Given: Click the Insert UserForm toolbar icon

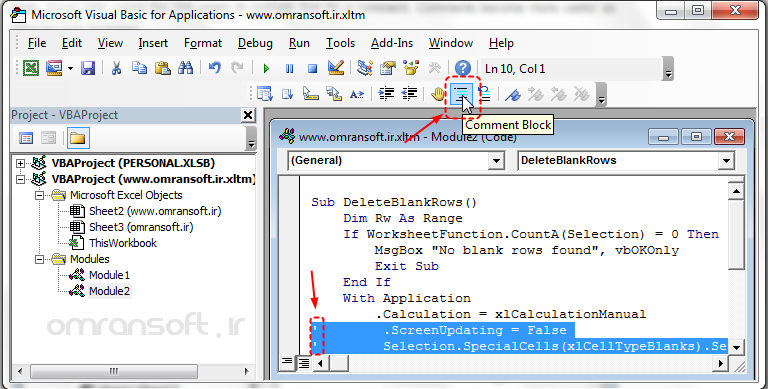Looking at the screenshot, I should point(54,68).
